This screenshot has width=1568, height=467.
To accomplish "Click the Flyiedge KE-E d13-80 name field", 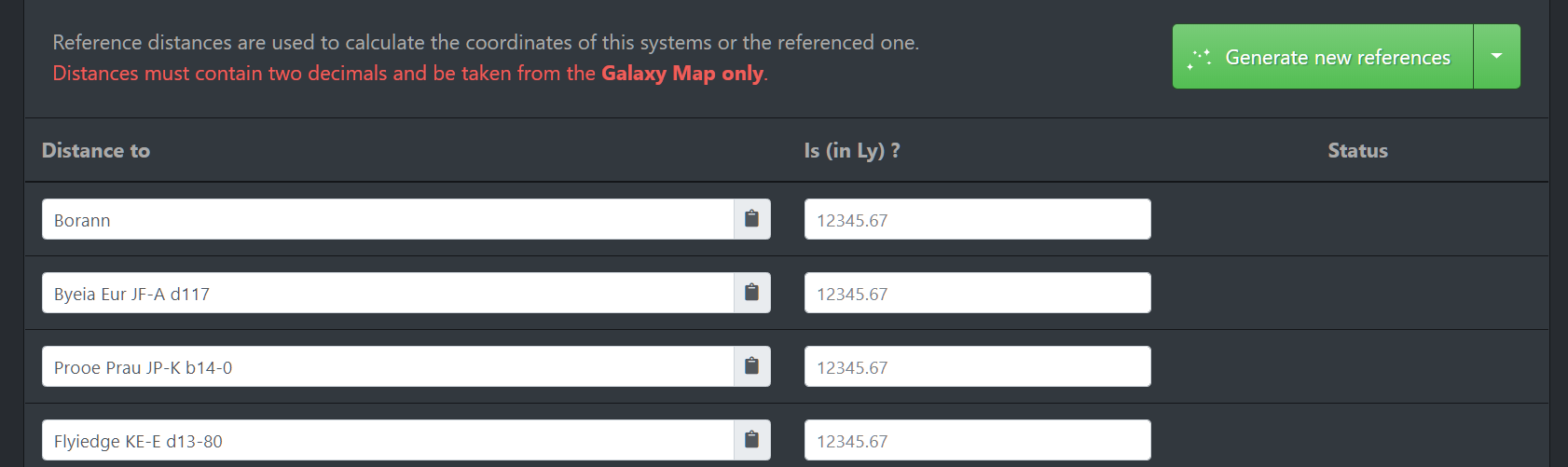I will 387,441.
